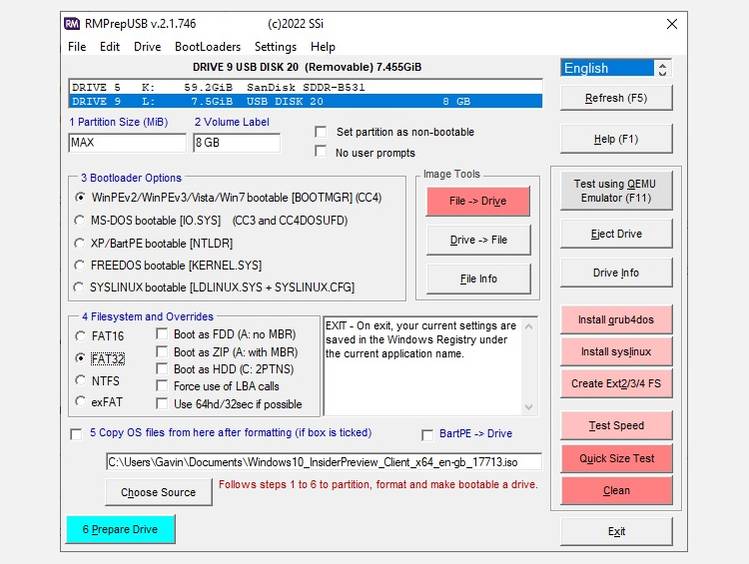Click Refresh (F5) button

[x=616, y=98]
